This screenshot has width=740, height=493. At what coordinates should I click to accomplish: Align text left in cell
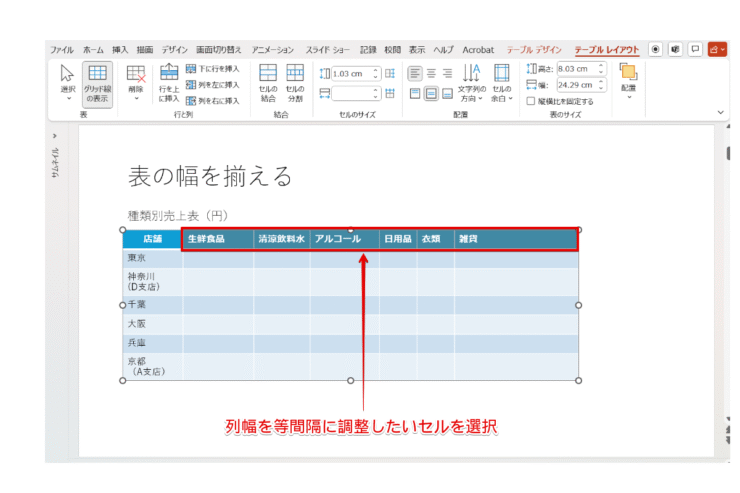click(x=415, y=74)
